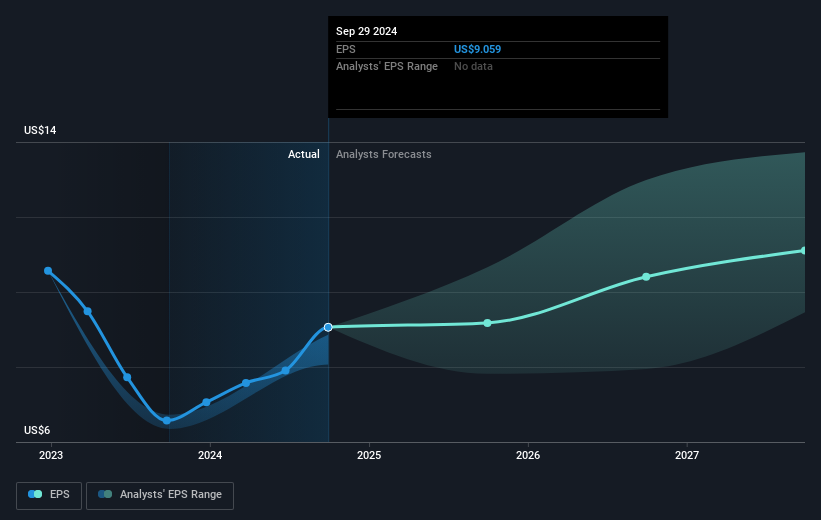This screenshot has height=520, width=821.
Task: Click the US$9.059 EPS value in tooltip
Action: pyautogui.click(x=477, y=49)
